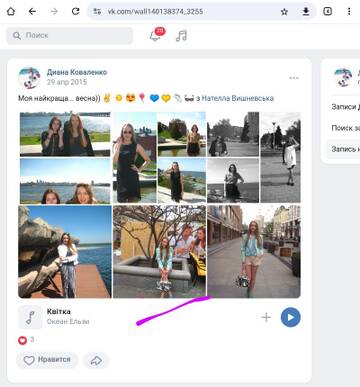Viewport: 360px width, 387px height.
Task: Go to browser home page icon
Action: [x=11, y=11]
